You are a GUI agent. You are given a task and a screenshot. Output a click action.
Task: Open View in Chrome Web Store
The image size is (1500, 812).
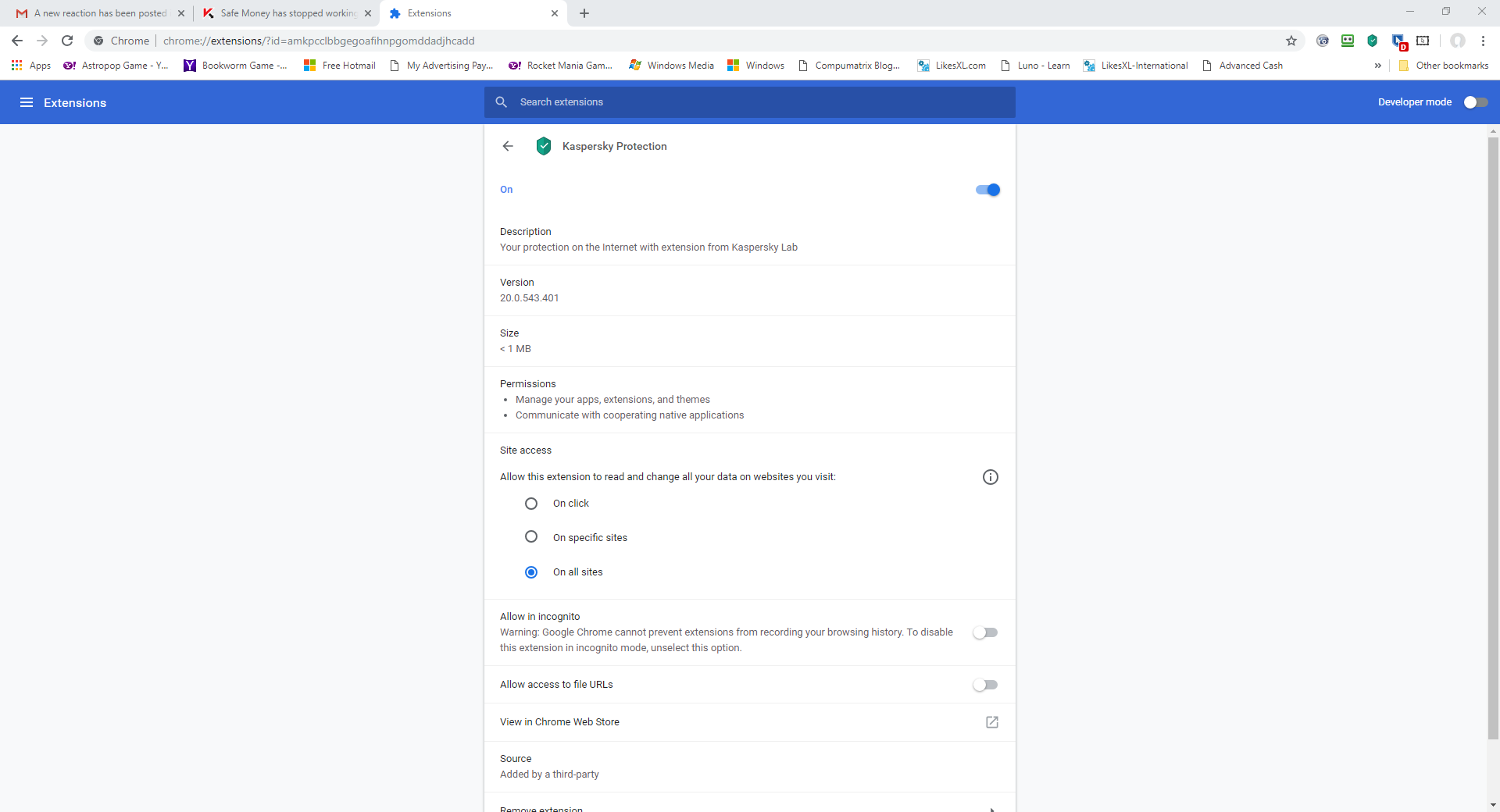(x=750, y=722)
